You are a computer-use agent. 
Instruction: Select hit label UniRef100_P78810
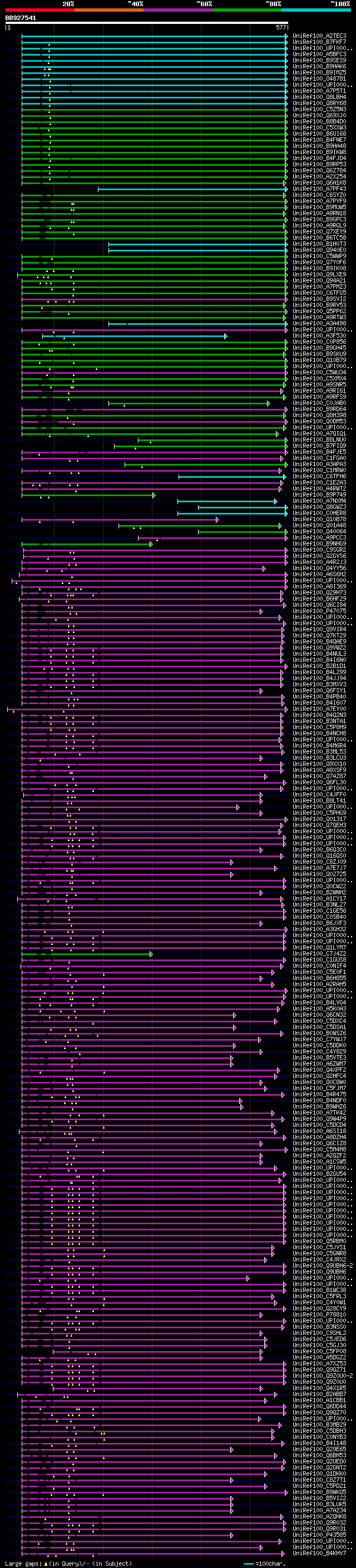[319, 1315]
